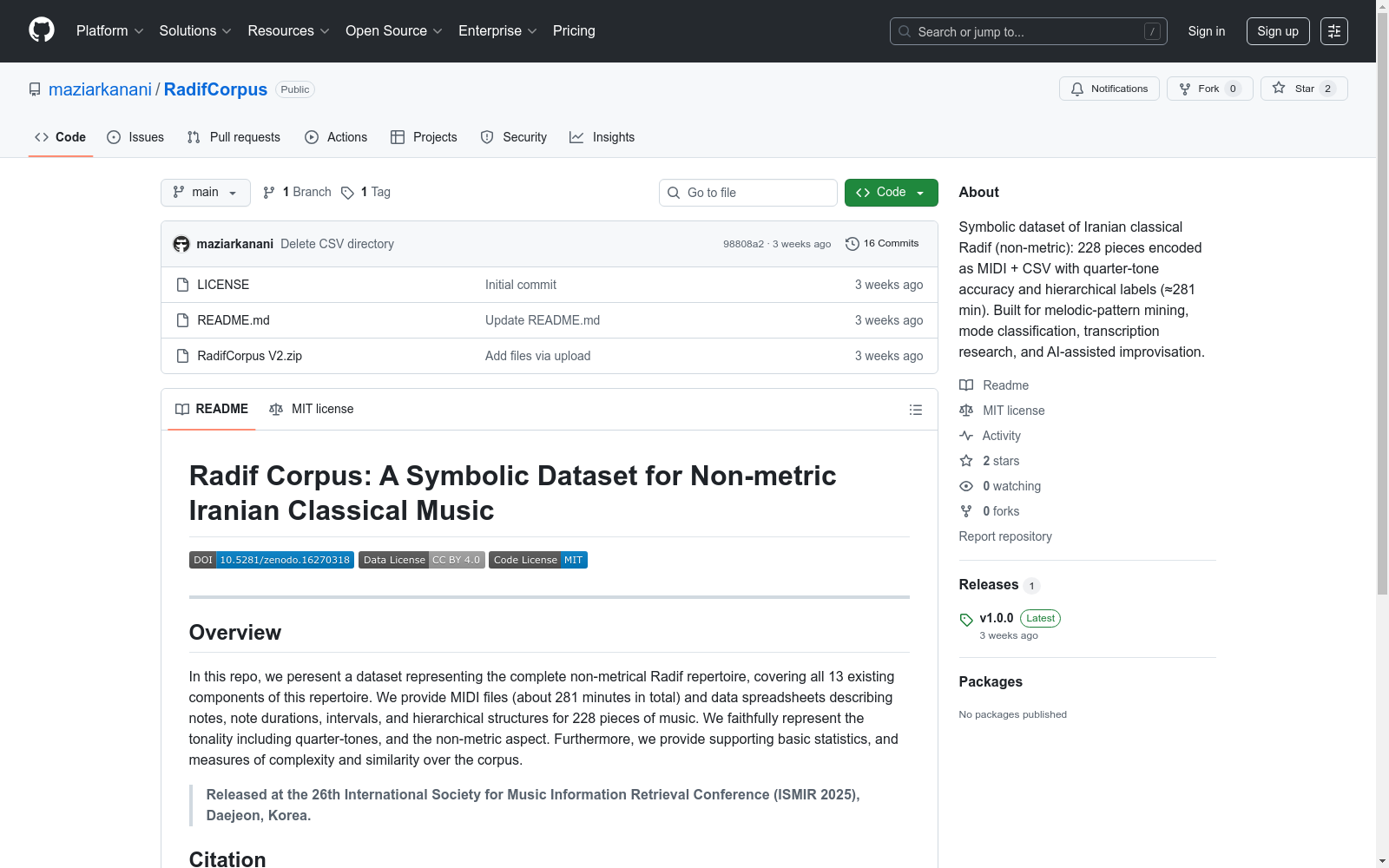Open the LICENSE file
The height and width of the screenshot is (868, 1389).
point(223,285)
